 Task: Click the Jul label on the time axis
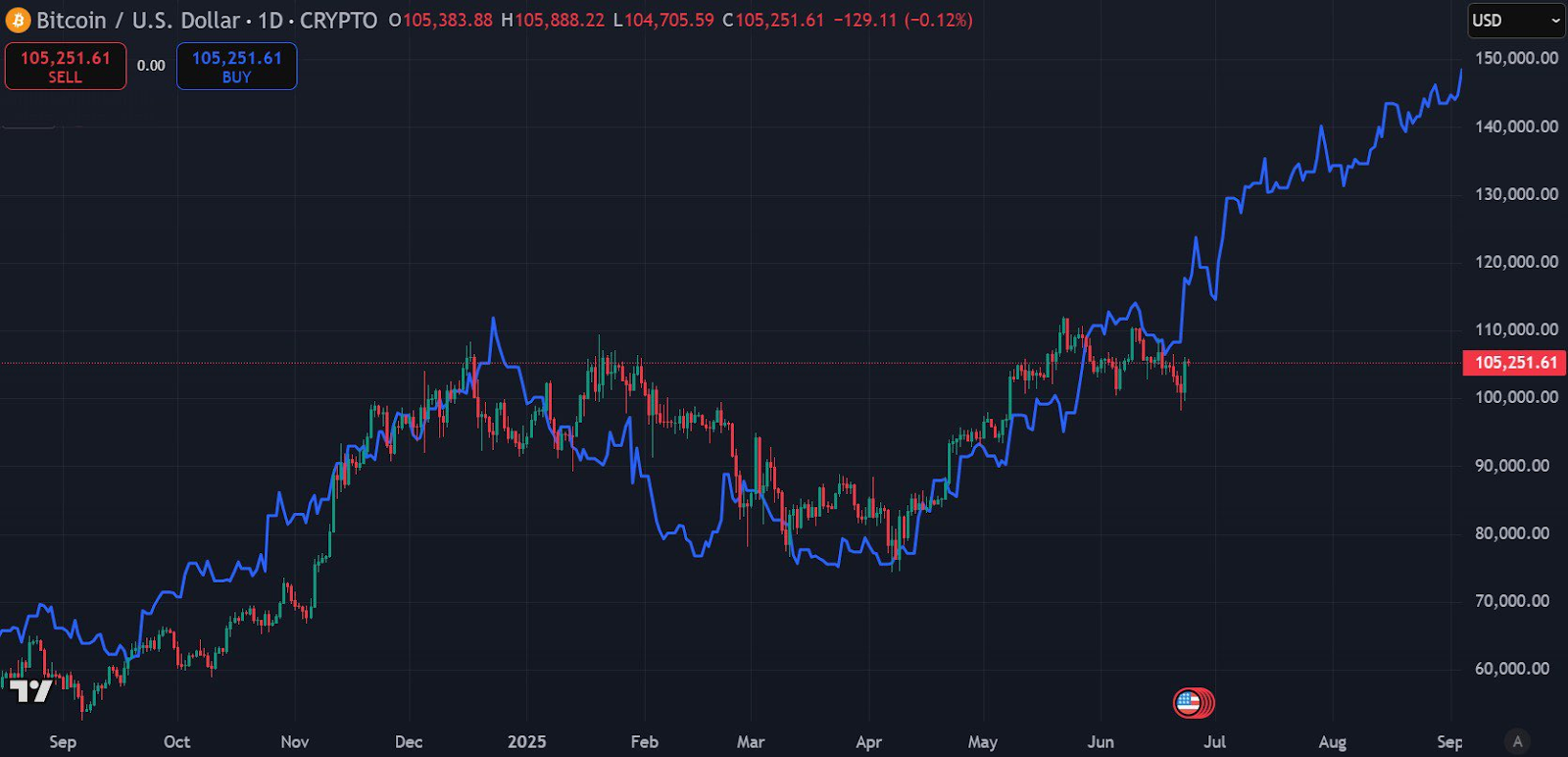pyautogui.click(x=1214, y=741)
